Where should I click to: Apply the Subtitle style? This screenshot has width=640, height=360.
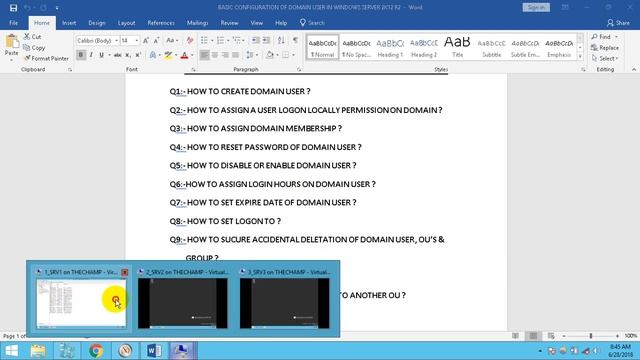[491, 47]
